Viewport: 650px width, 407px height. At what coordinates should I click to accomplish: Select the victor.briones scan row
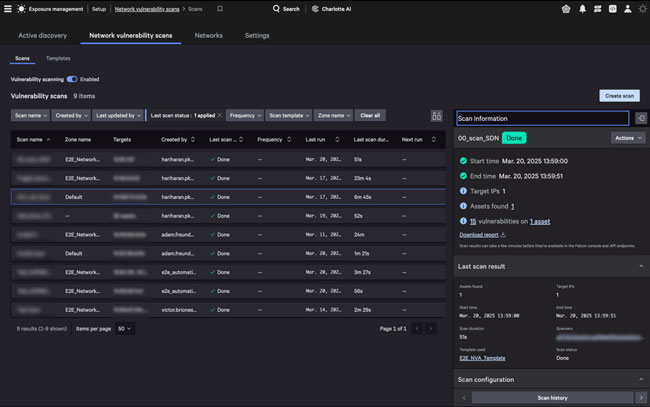pos(228,310)
